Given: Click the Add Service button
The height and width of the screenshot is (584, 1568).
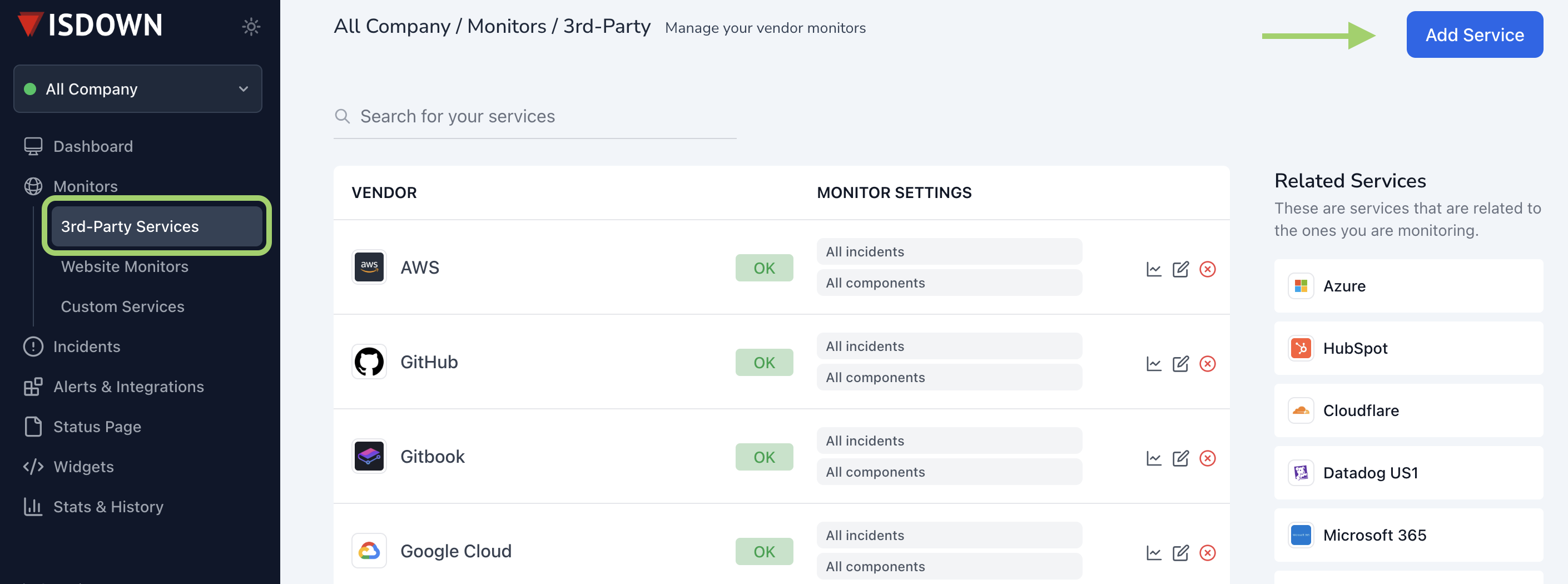Looking at the screenshot, I should point(1473,34).
